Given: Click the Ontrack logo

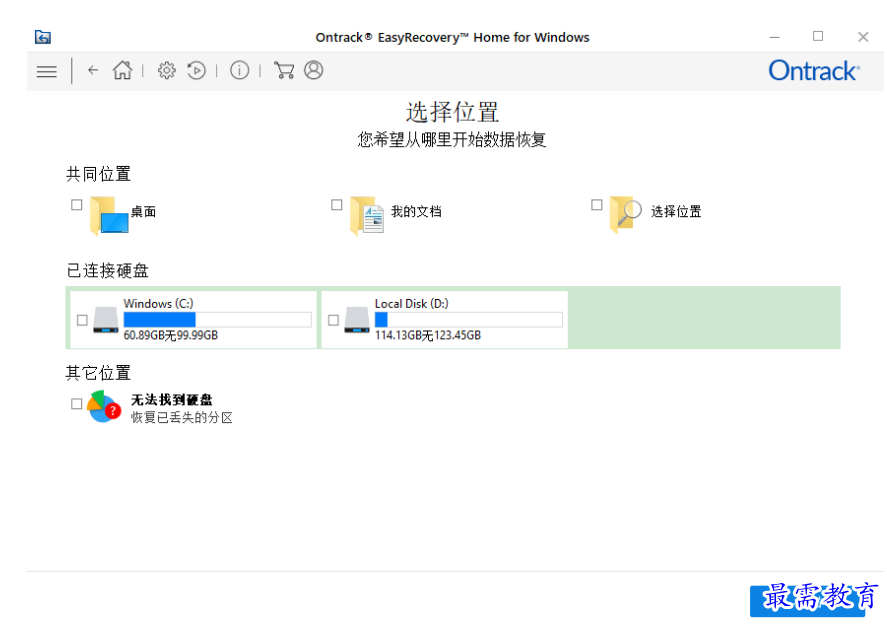Looking at the screenshot, I should (813, 71).
